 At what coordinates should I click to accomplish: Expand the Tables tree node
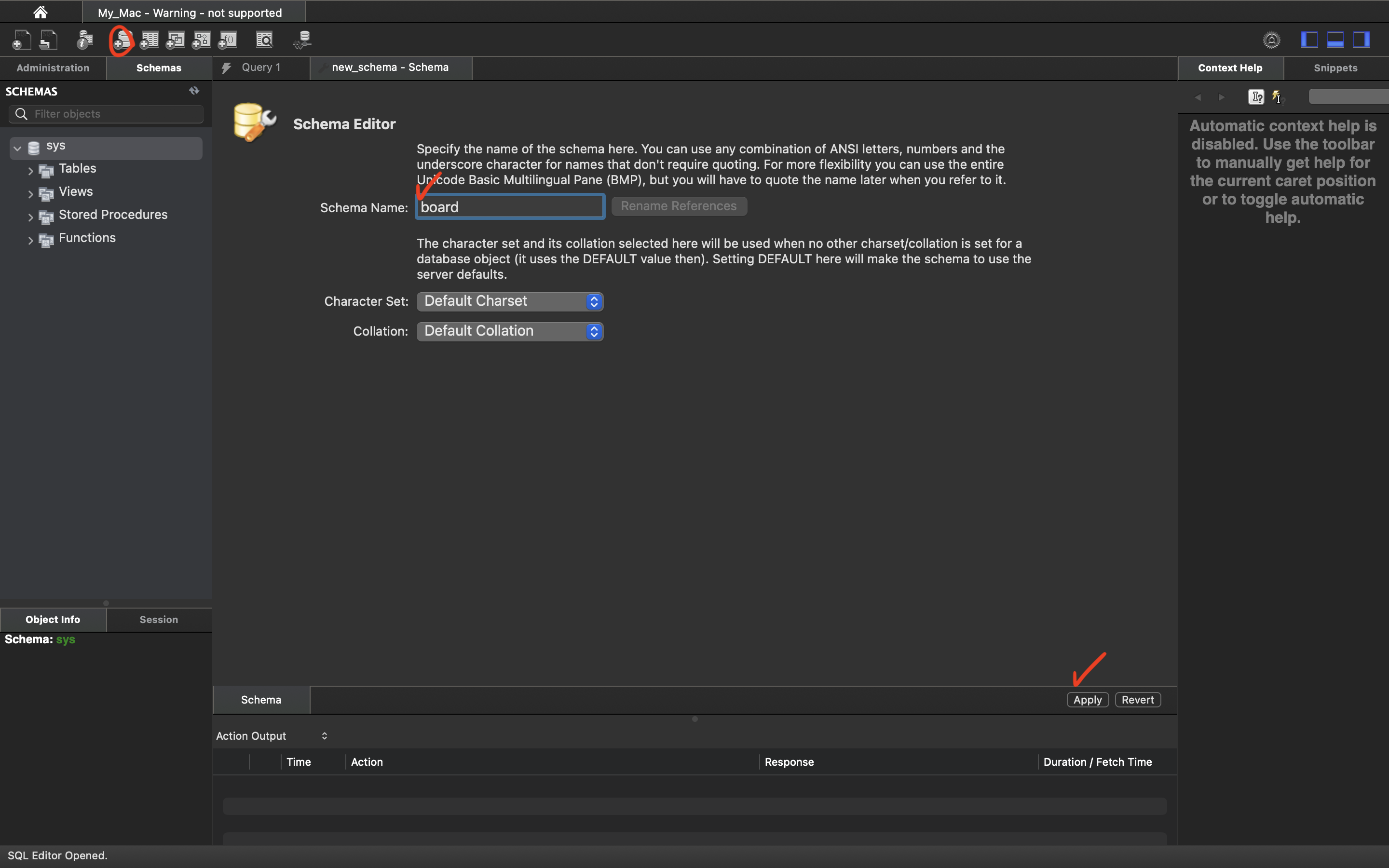30,171
